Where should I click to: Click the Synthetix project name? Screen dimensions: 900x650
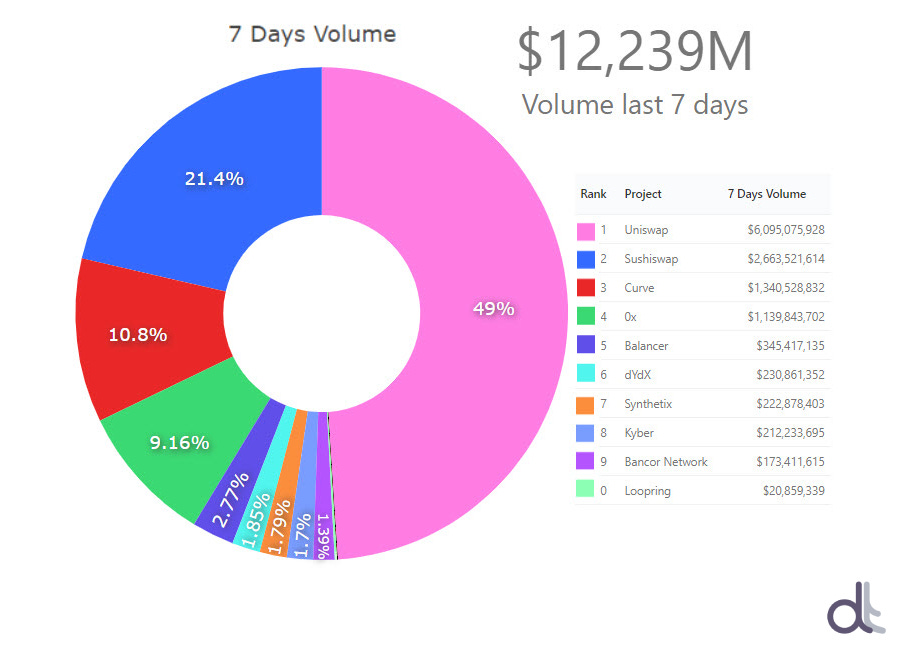pos(648,404)
